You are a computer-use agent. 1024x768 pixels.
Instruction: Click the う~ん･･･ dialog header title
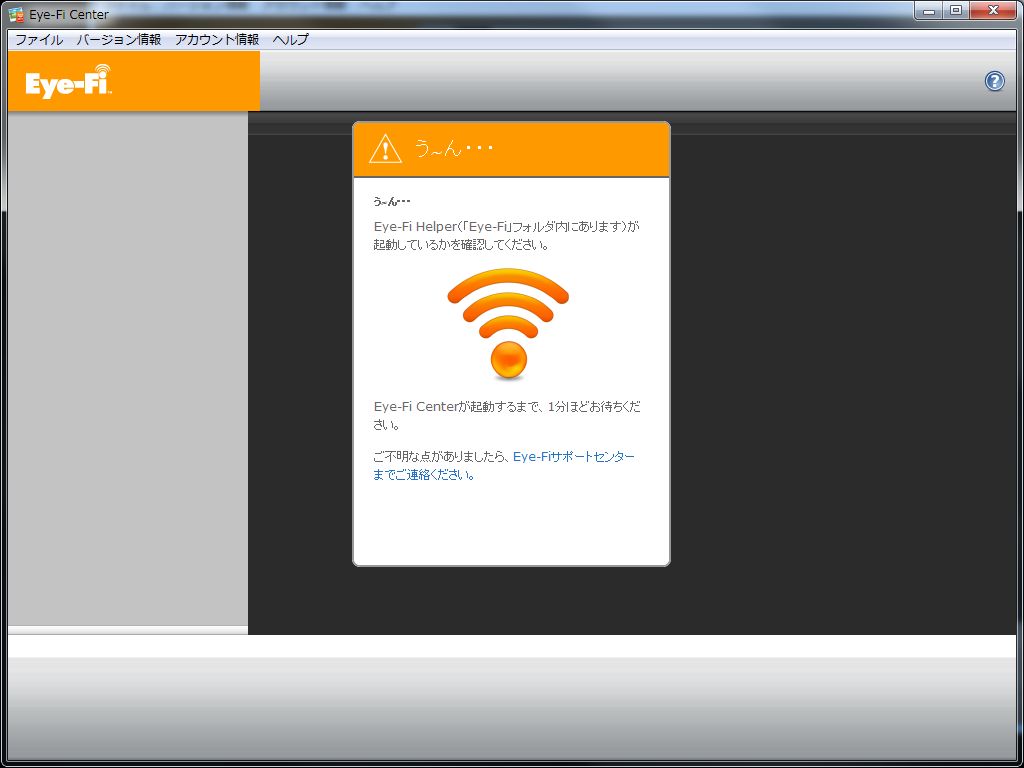[x=454, y=149]
